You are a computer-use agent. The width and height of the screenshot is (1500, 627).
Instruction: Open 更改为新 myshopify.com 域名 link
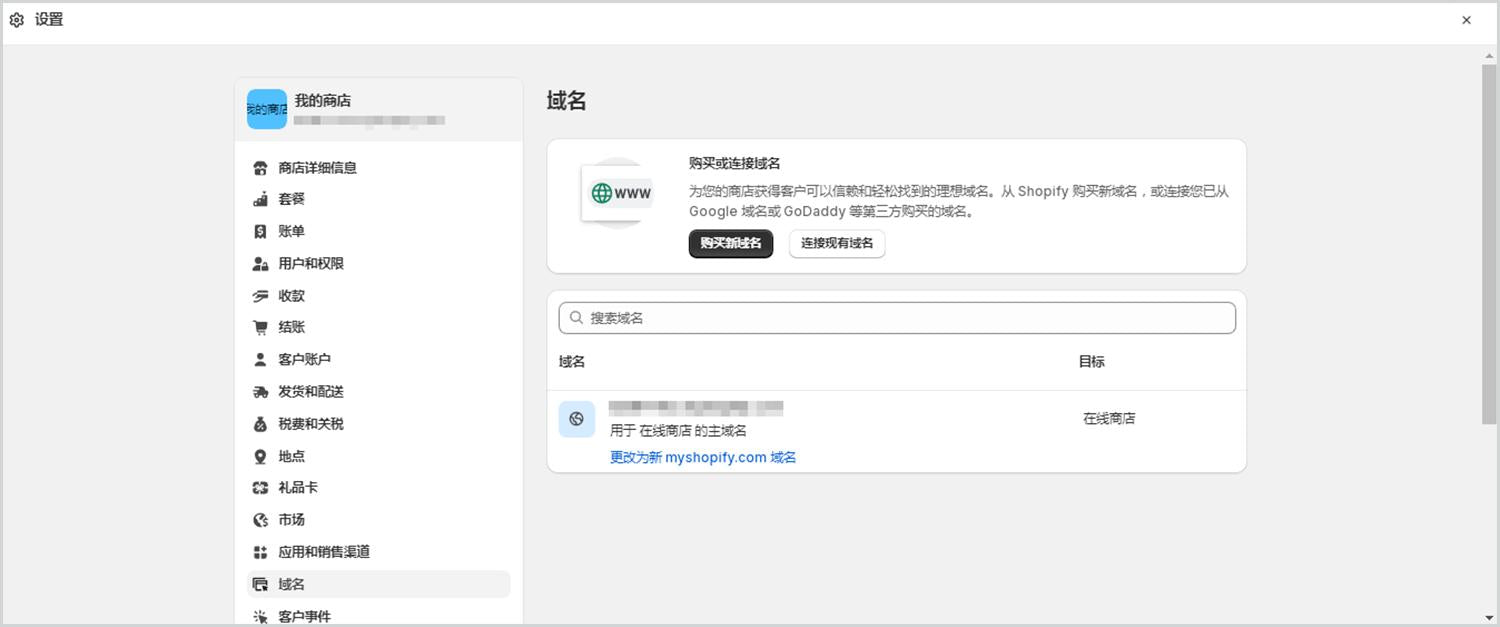click(701, 457)
